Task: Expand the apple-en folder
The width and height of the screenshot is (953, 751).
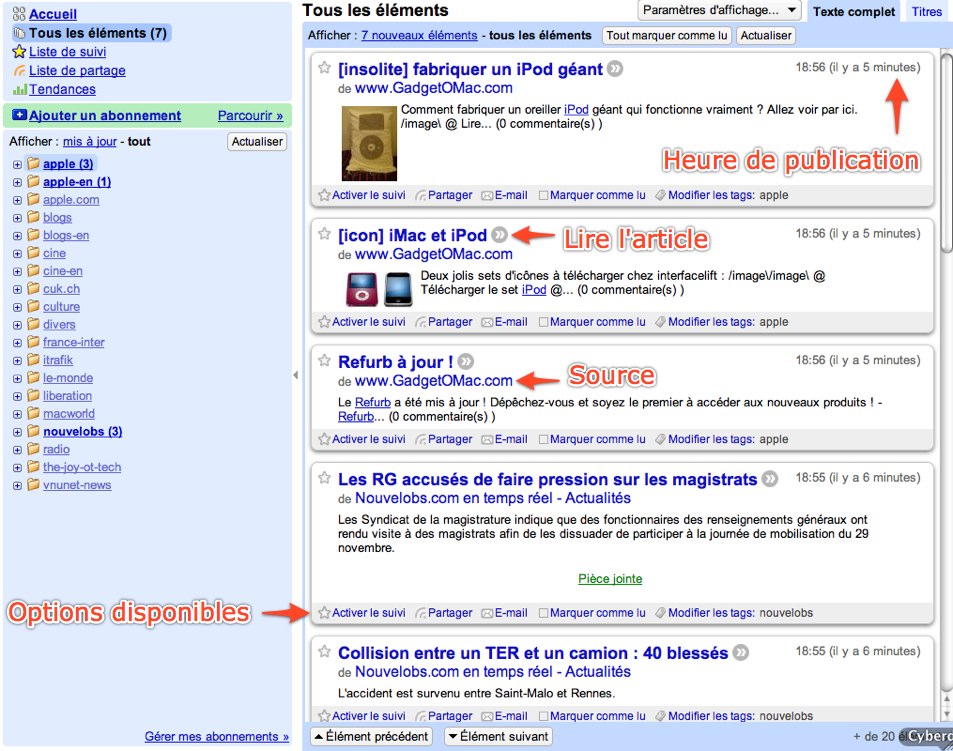Action: [x=17, y=182]
